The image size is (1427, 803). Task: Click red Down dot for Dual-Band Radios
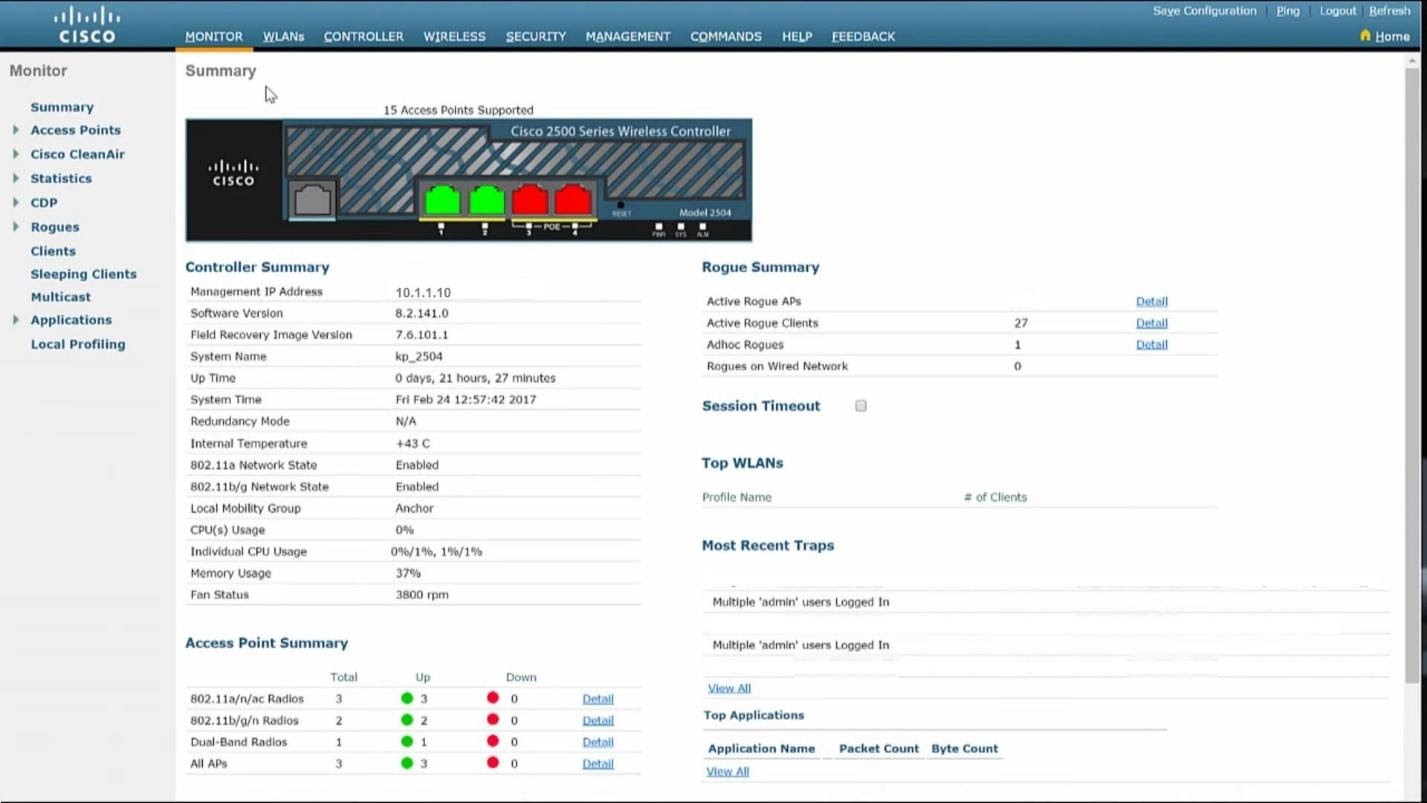click(x=493, y=742)
